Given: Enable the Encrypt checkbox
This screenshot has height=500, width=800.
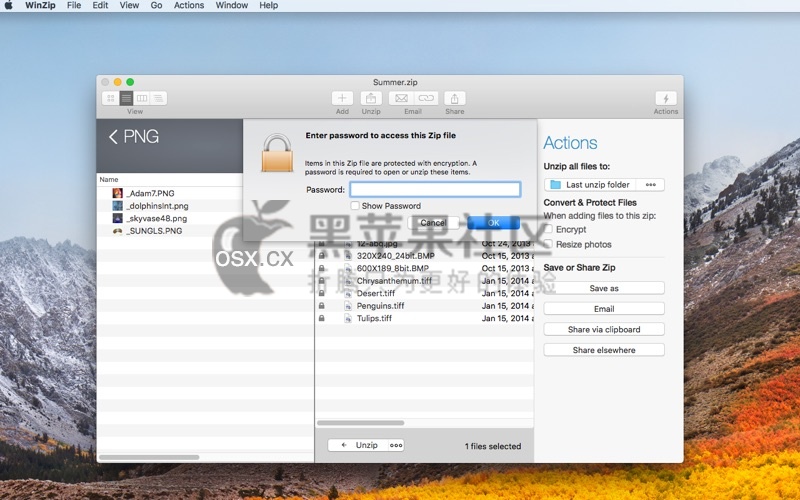Looking at the screenshot, I should pyautogui.click(x=548, y=229).
